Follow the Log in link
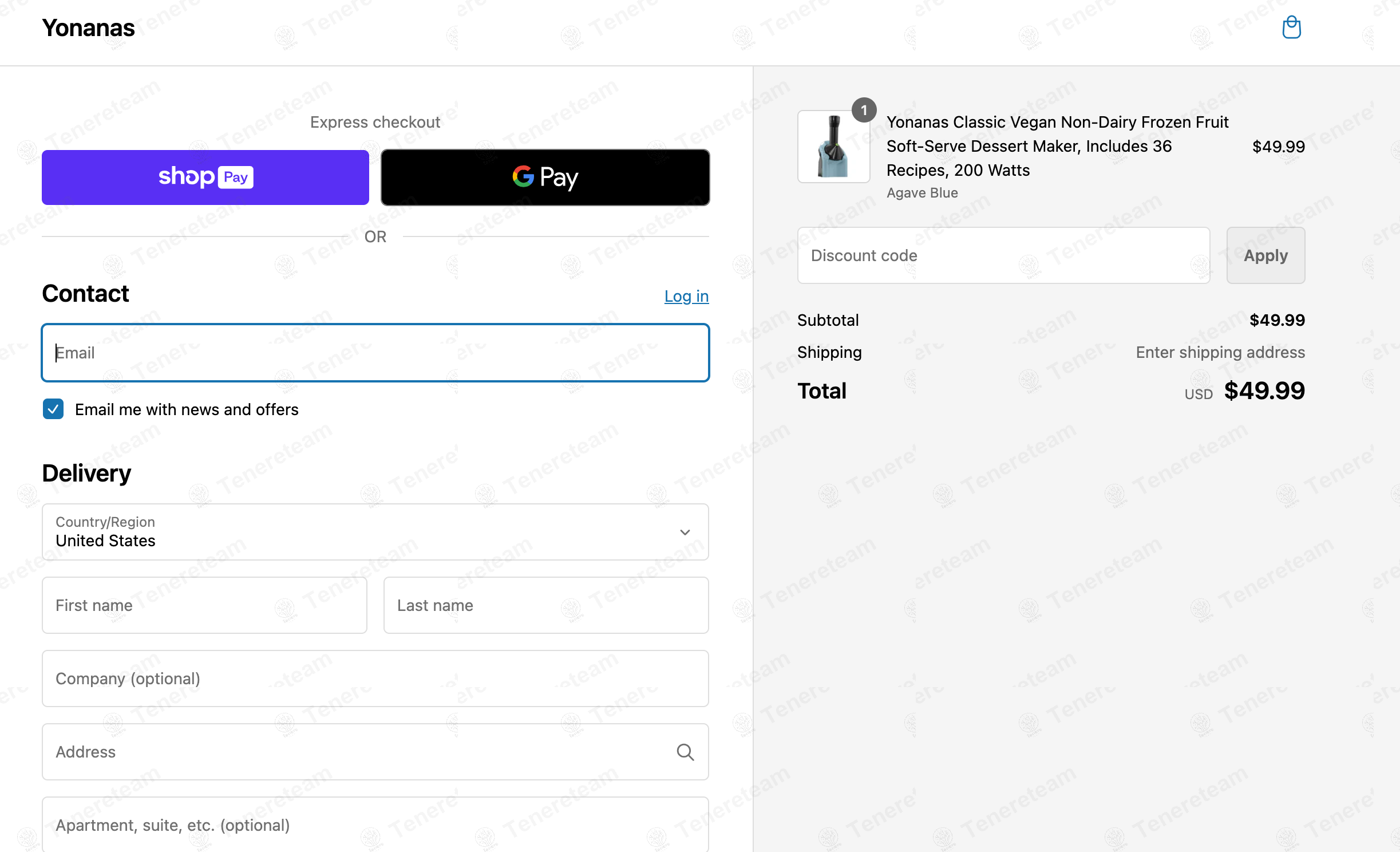The width and height of the screenshot is (1400, 852). click(686, 296)
